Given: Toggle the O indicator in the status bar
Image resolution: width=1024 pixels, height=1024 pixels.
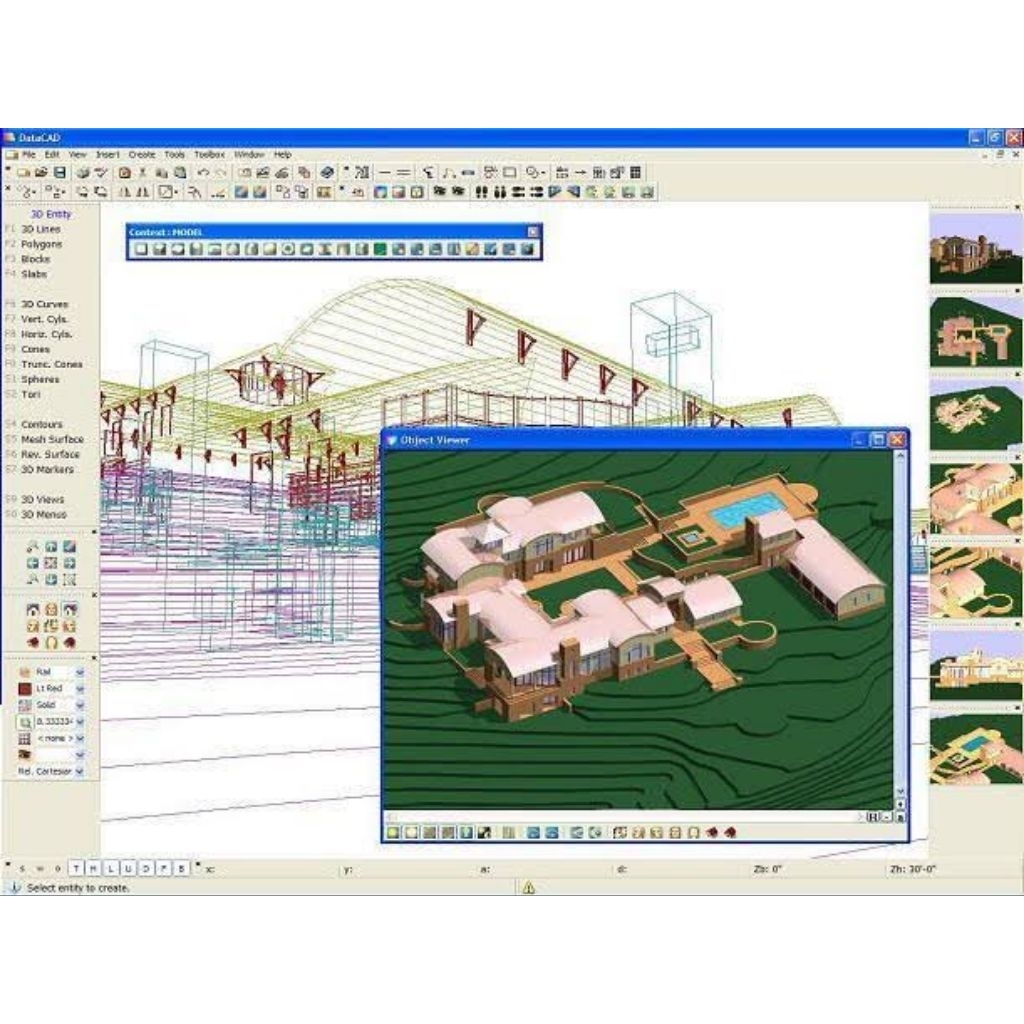Looking at the screenshot, I should click(57, 869).
